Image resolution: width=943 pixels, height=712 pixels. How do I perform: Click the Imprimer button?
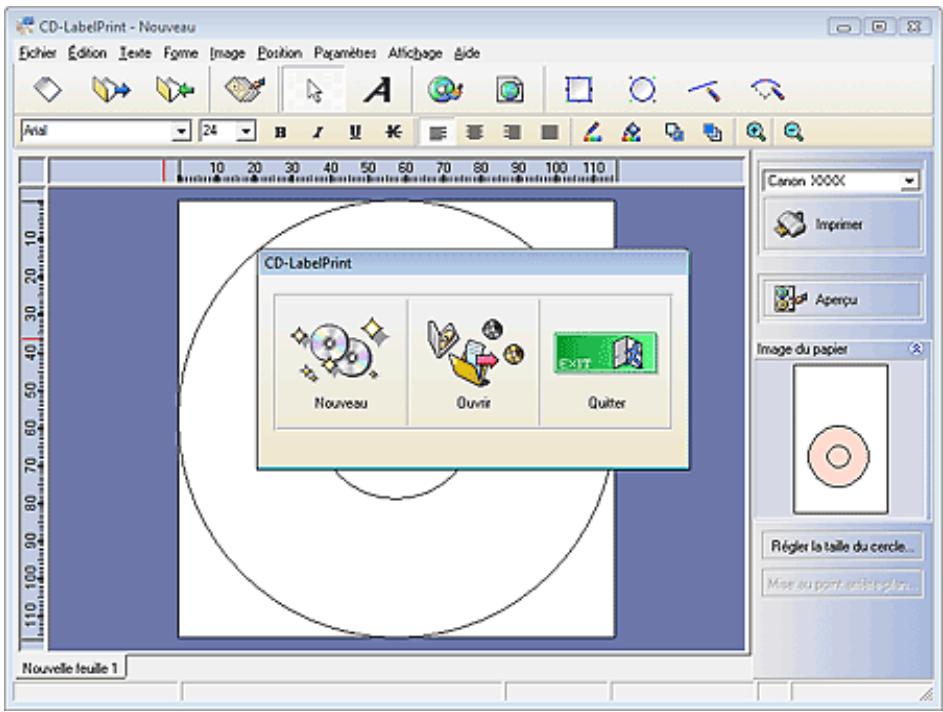point(841,224)
